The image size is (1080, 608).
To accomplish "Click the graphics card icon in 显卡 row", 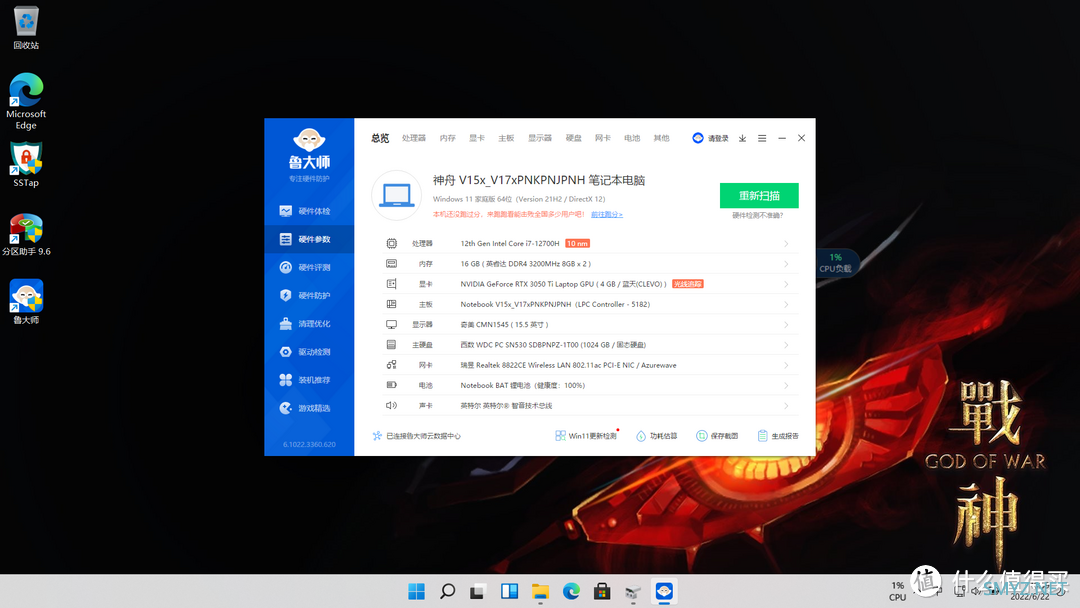I will [391, 284].
